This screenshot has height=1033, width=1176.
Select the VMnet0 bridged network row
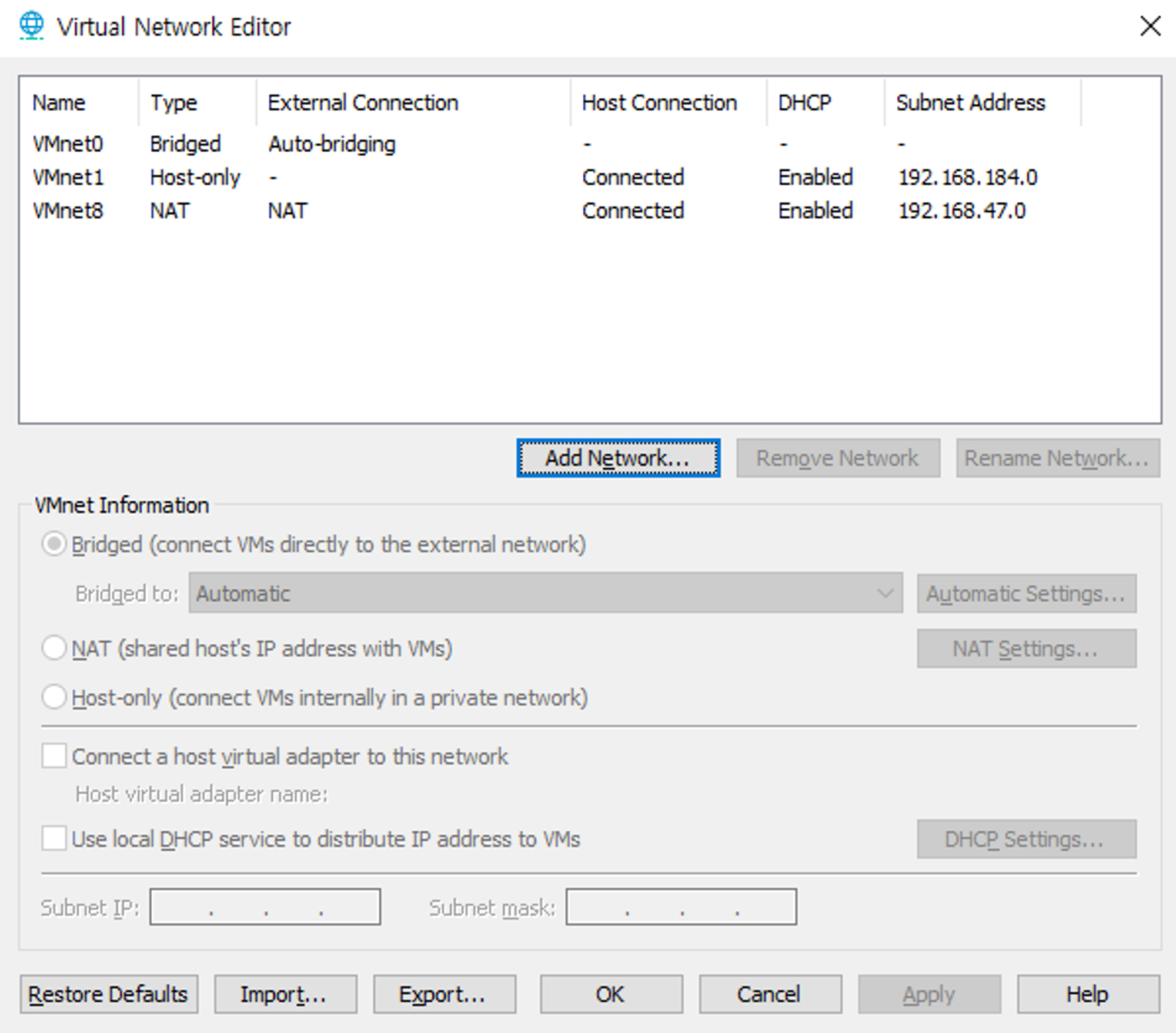tap(68, 144)
